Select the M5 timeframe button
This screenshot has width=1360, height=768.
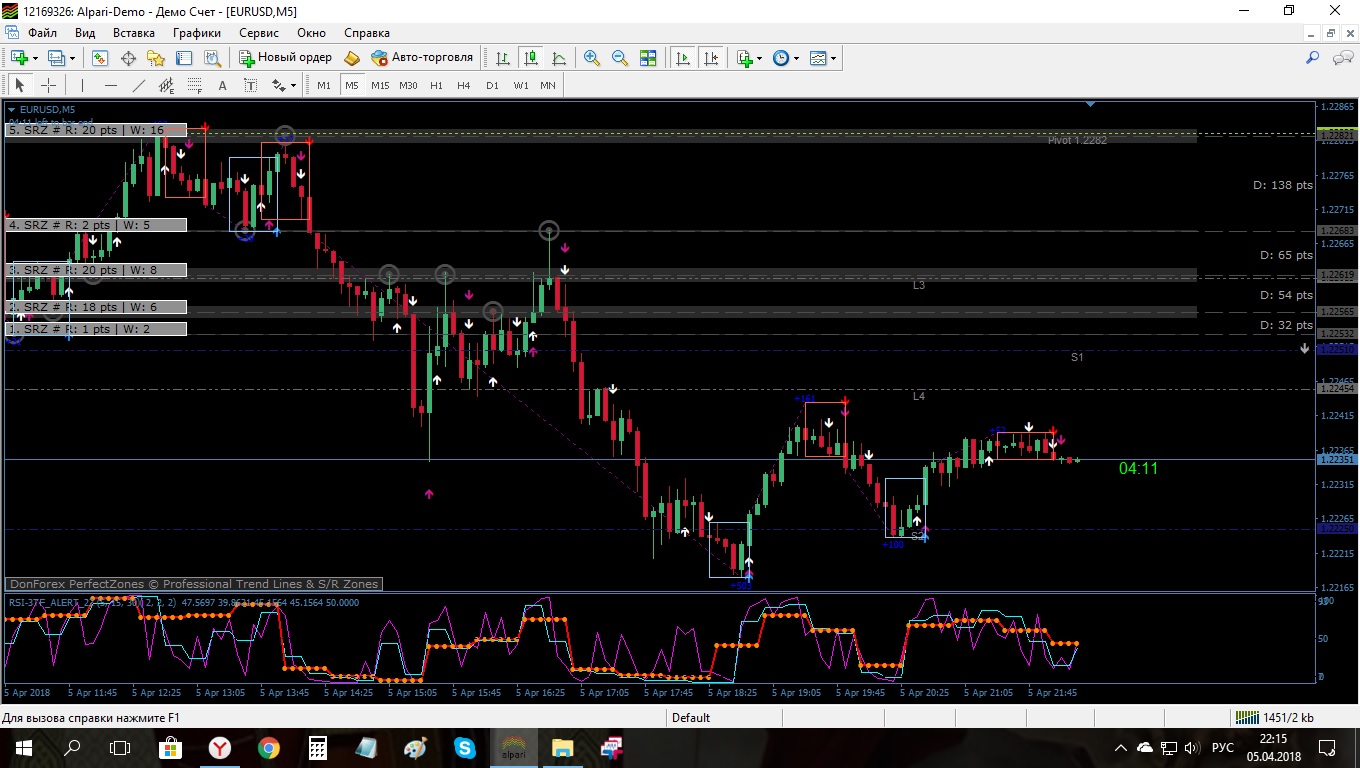coord(352,85)
